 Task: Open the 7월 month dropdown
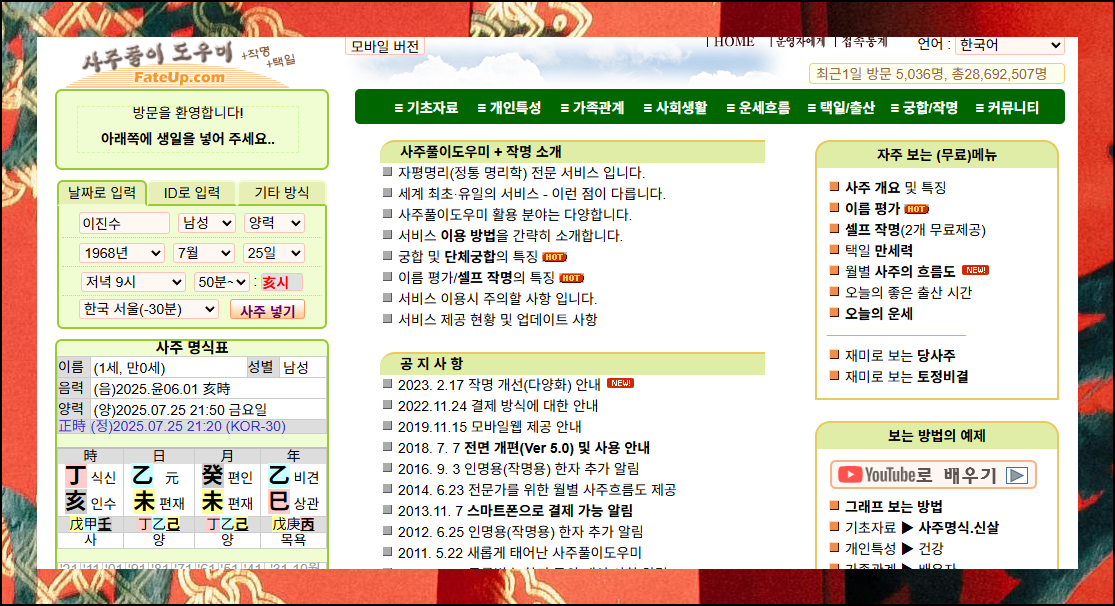pyautogui.click(x=203, y=253)
